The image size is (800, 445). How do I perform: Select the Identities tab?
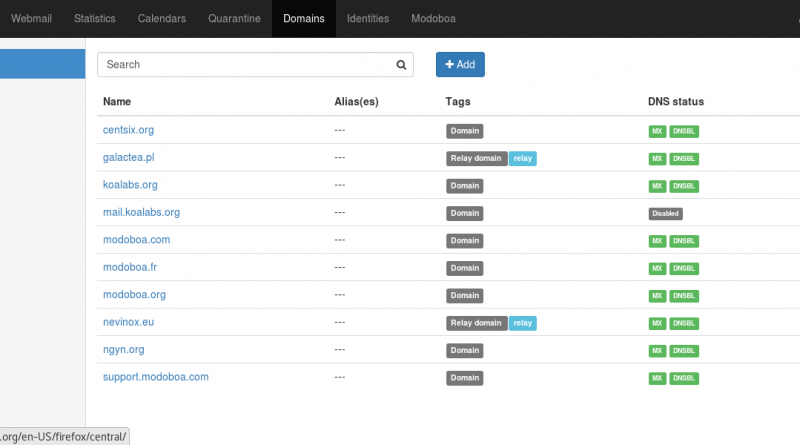[x=367, y=19]
